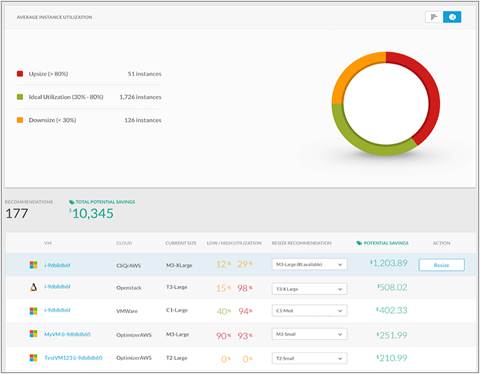Viewport: 480px width, 374px height.
Task: Click the T2-Large current size cell
Action: click(x=177, y=358)
